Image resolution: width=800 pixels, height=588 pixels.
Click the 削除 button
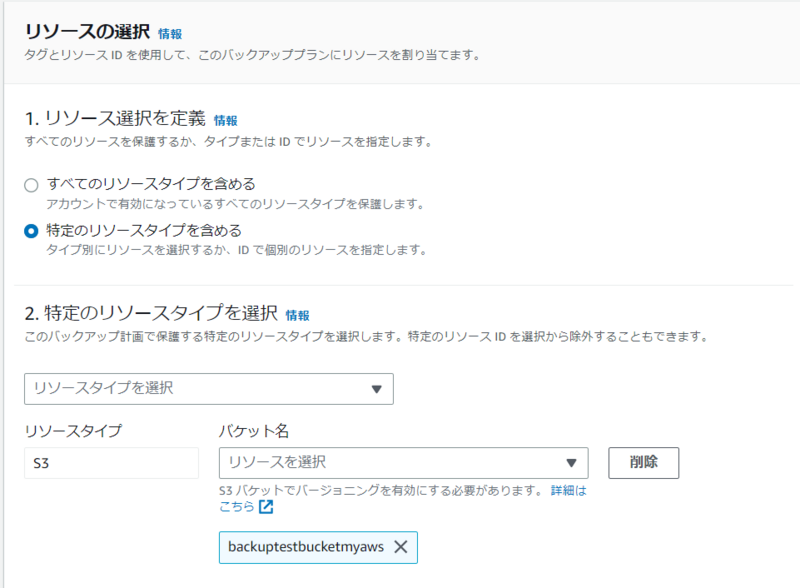coord(643,463)
